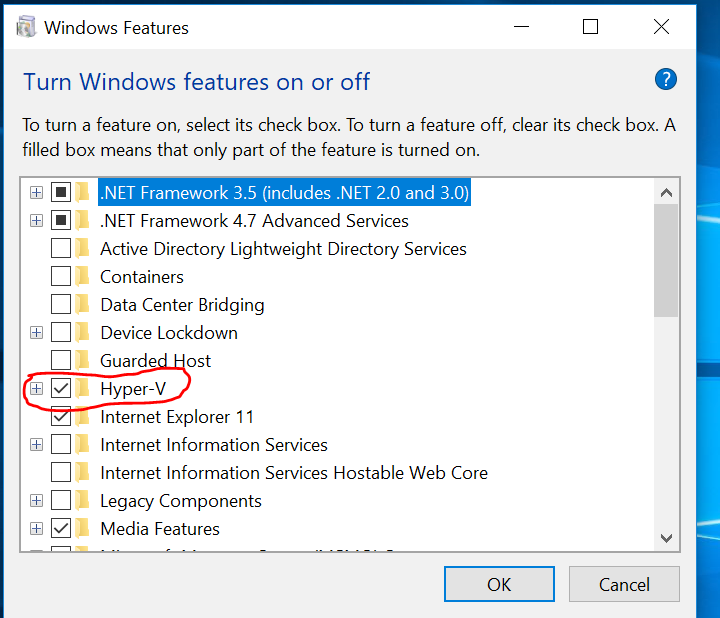Click the folder icon beside Internet Information Services Hostable Web Core
720x618 pixels.
[x=83, y=472]
